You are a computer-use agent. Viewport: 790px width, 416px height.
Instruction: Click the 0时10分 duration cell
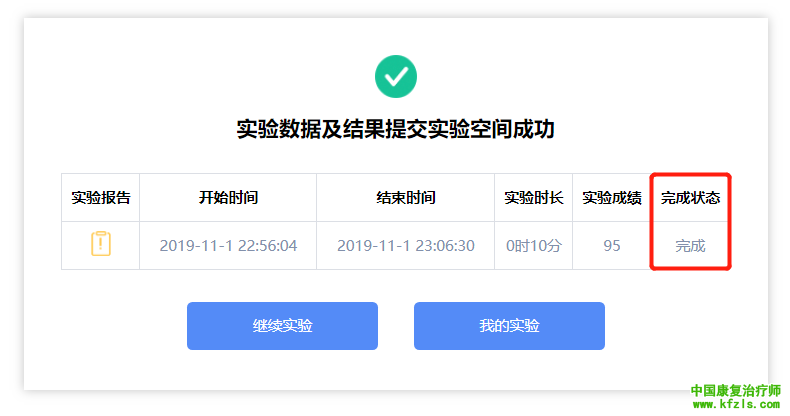coord(533,245)
